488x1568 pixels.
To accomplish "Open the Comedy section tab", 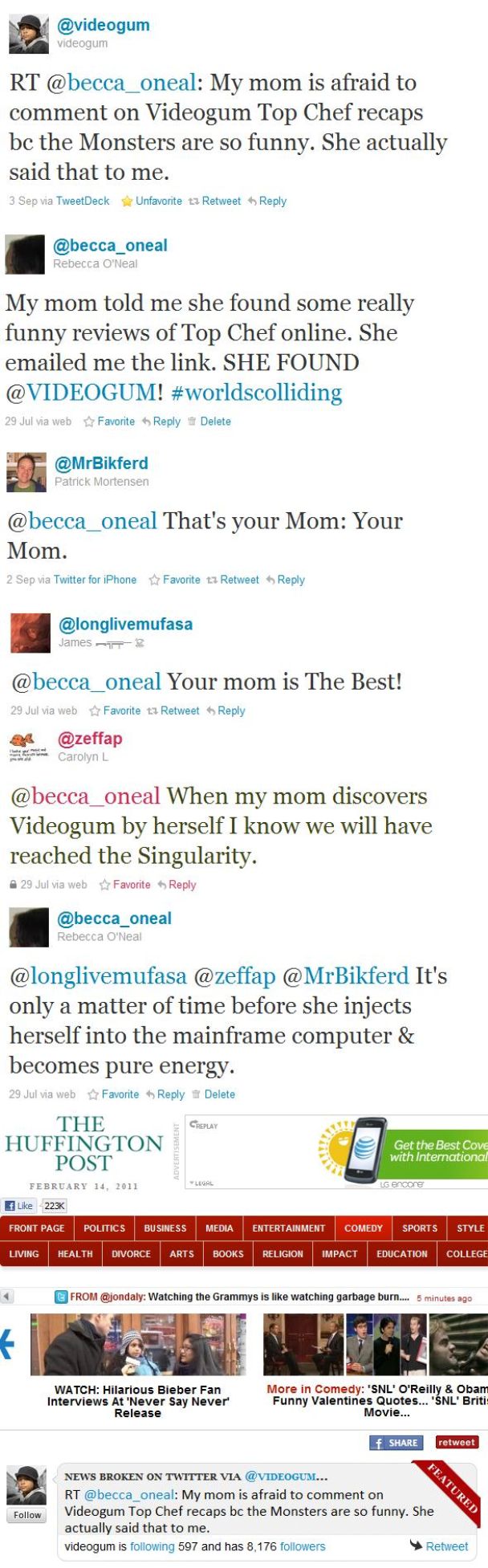I will click(x=363, y=1228).
